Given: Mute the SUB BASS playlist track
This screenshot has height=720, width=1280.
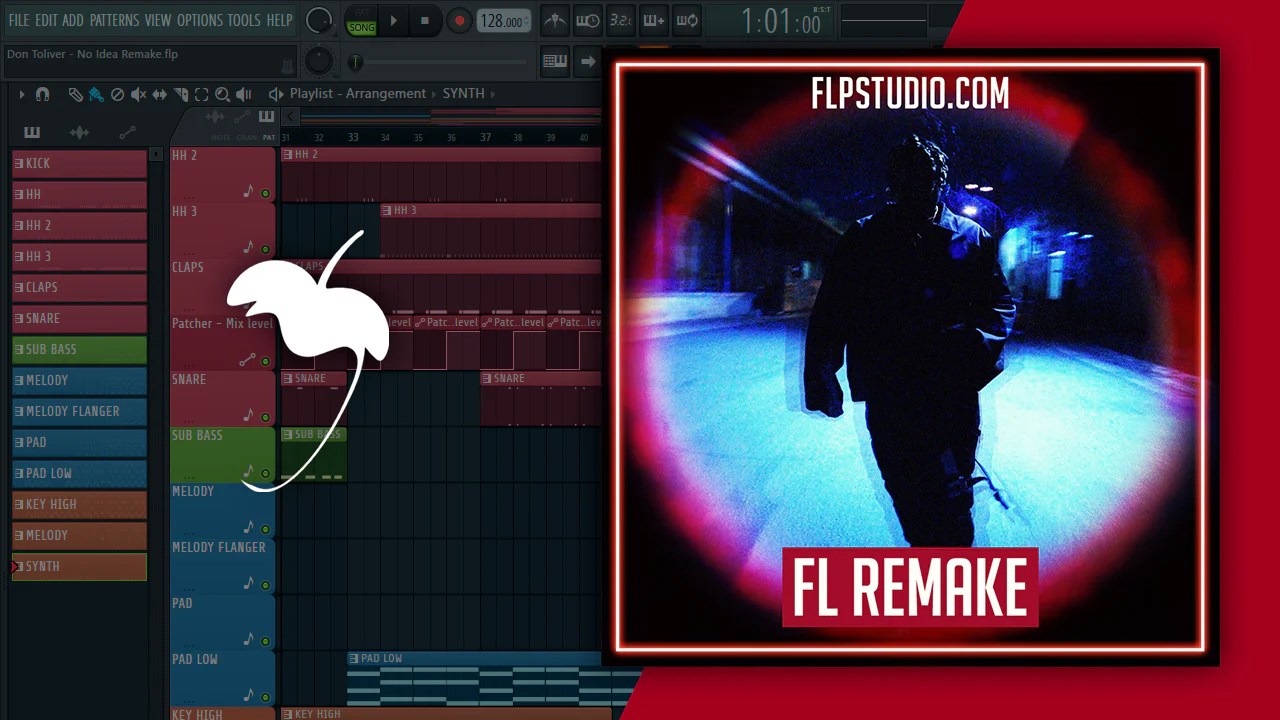Looking at the screenshot, I should click(266, 473).
